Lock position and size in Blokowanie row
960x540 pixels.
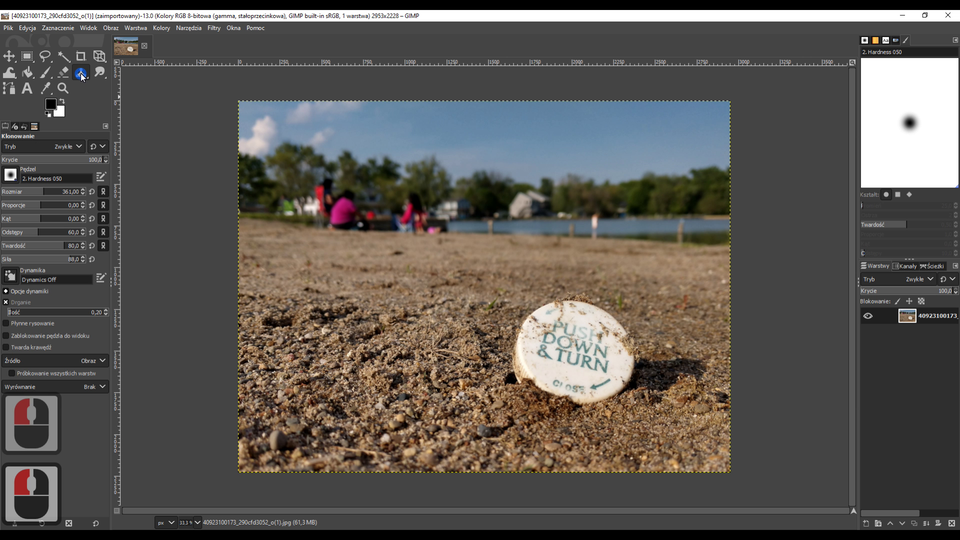click(x=909, y=301)
